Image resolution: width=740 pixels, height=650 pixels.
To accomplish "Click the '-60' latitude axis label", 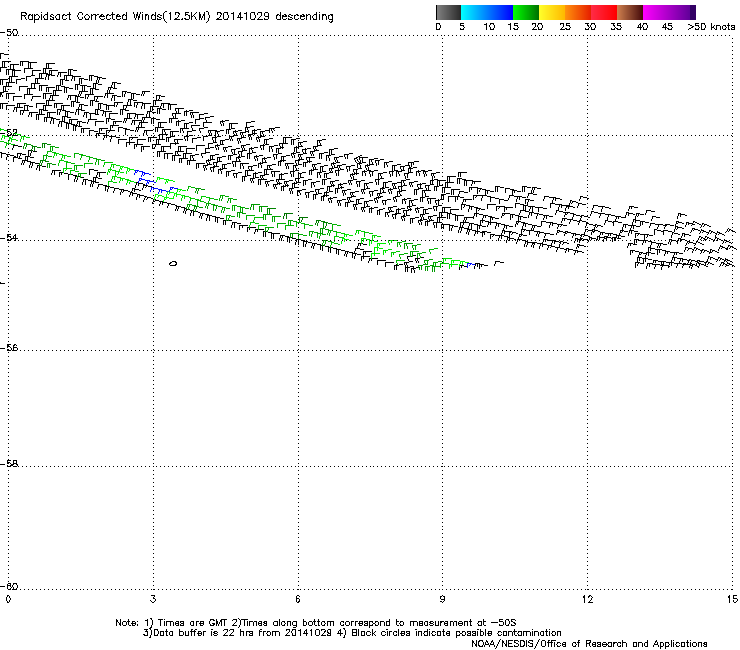I will [x=9, y=586].
